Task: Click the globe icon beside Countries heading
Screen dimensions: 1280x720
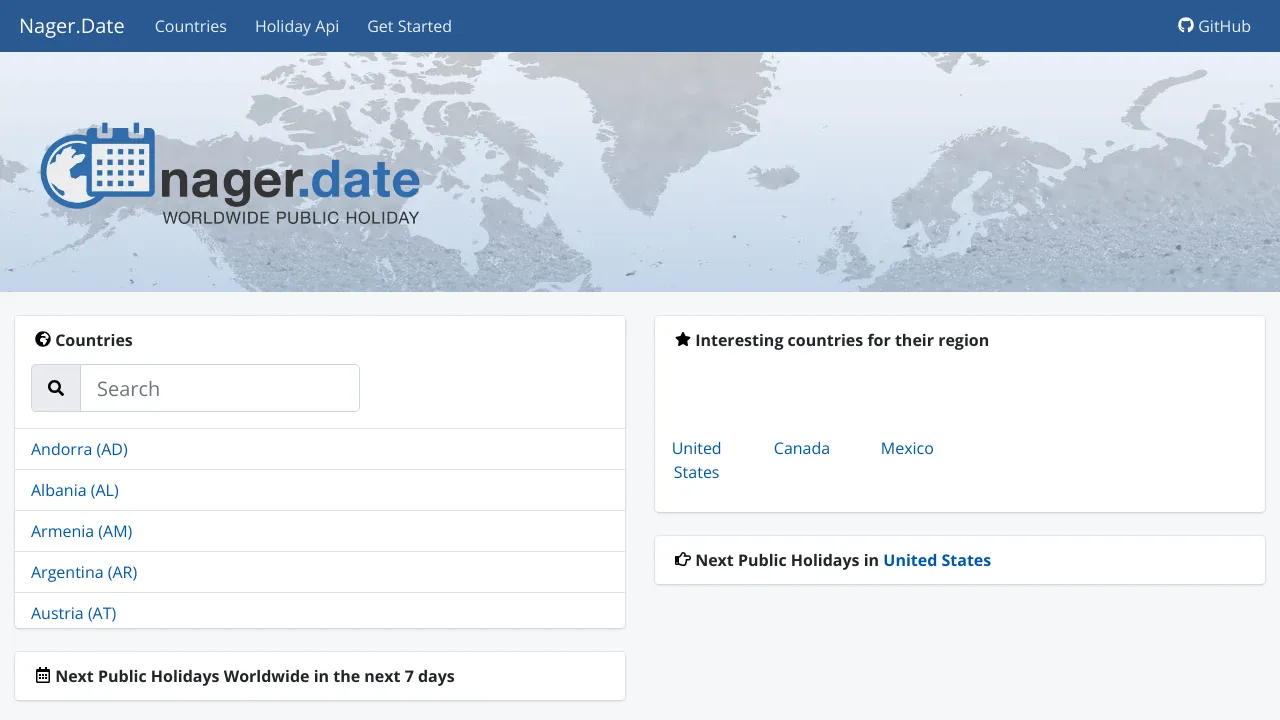Action: pyautogui.click(x=43, y=340)
